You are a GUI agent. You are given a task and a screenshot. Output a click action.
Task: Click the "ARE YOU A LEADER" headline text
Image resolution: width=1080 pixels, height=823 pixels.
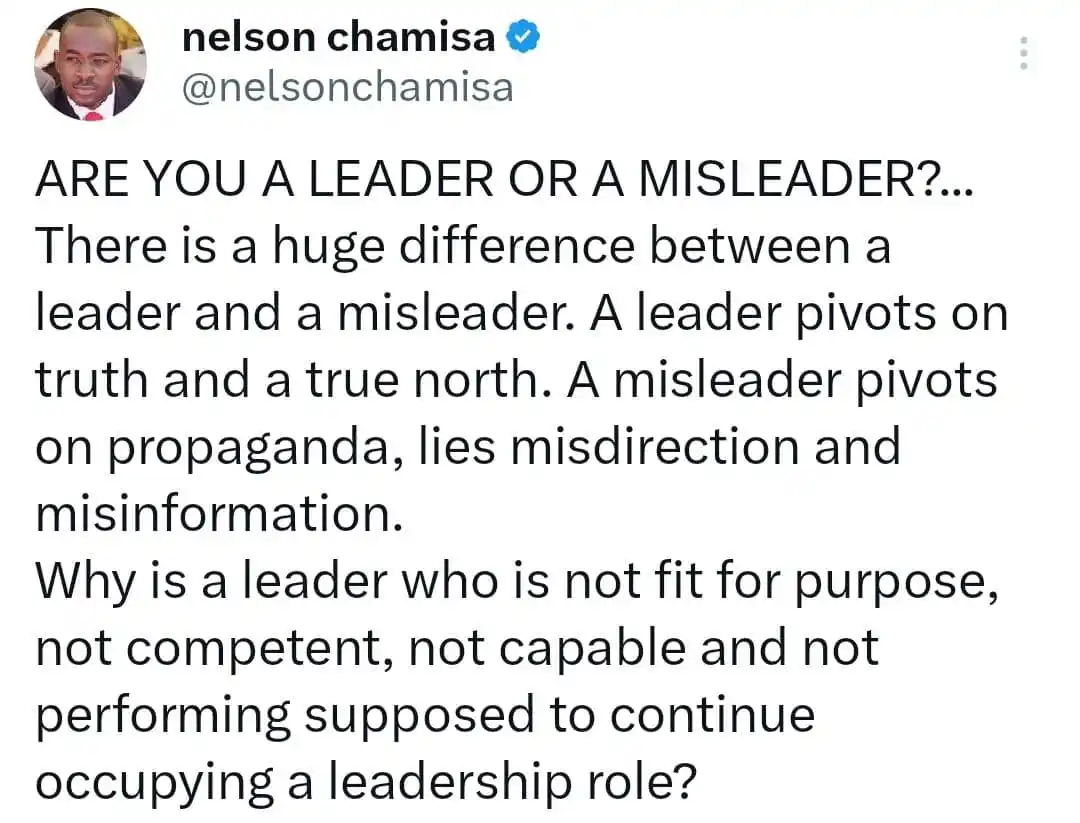(x=264, y=179)
